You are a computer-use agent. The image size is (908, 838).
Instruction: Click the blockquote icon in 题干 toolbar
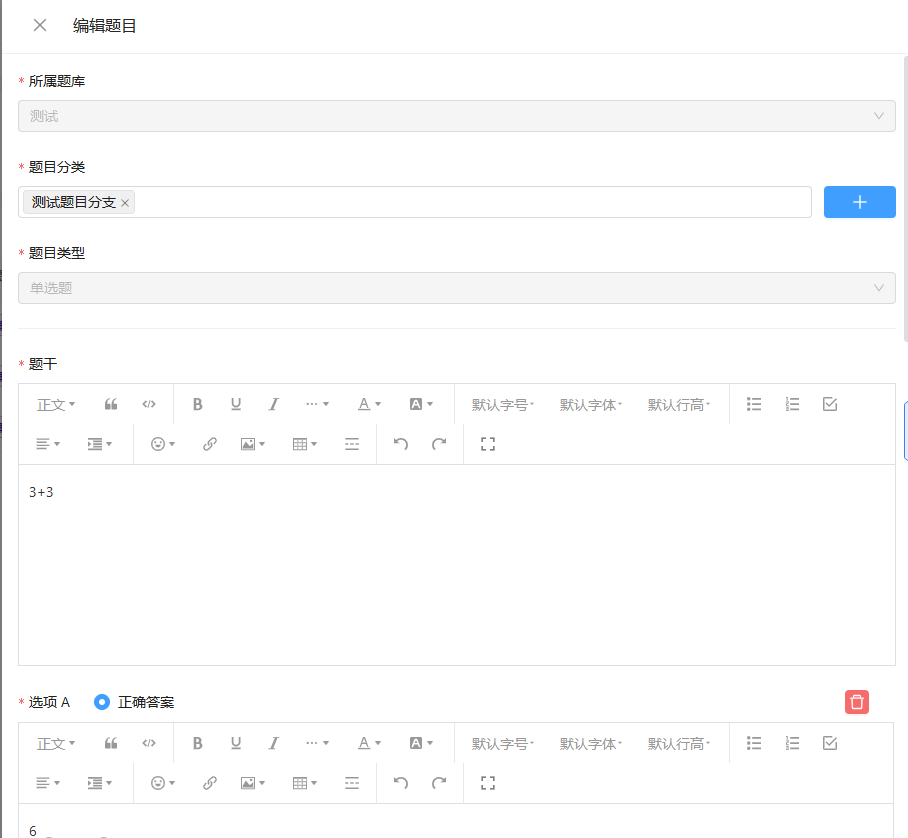click(111, 404)
